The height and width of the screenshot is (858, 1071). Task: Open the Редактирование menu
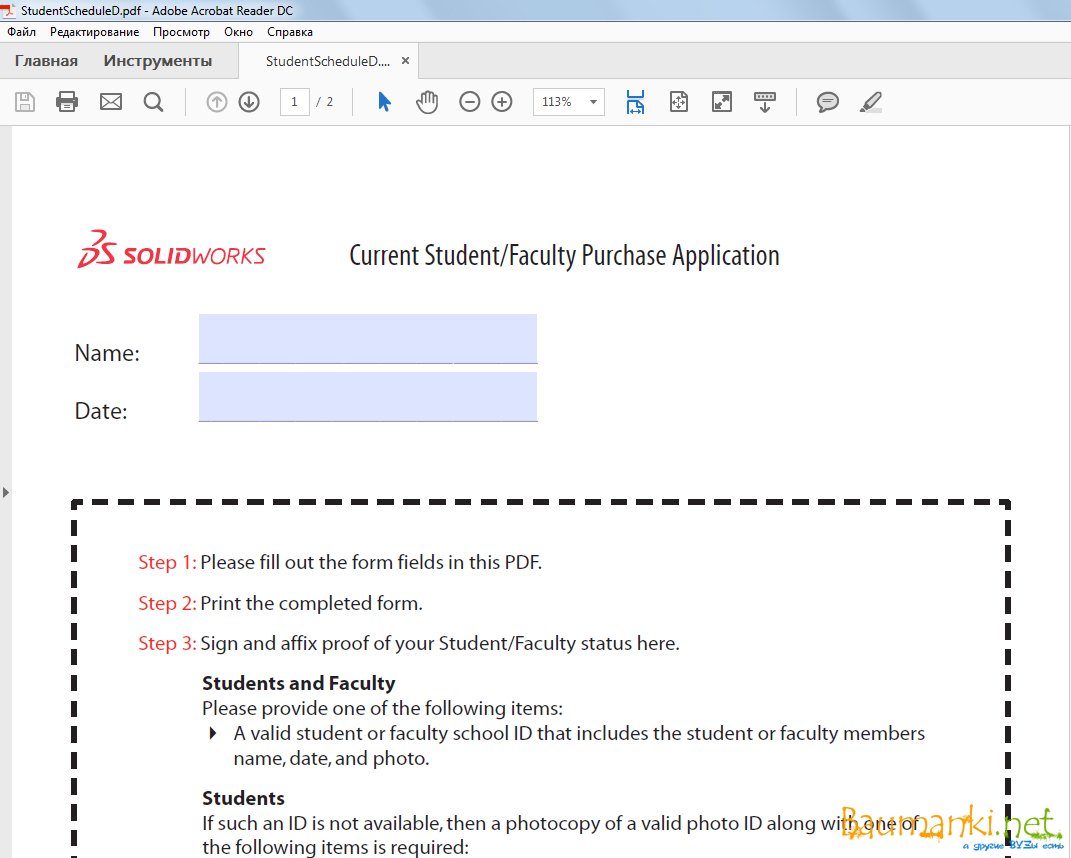point(94,32)
